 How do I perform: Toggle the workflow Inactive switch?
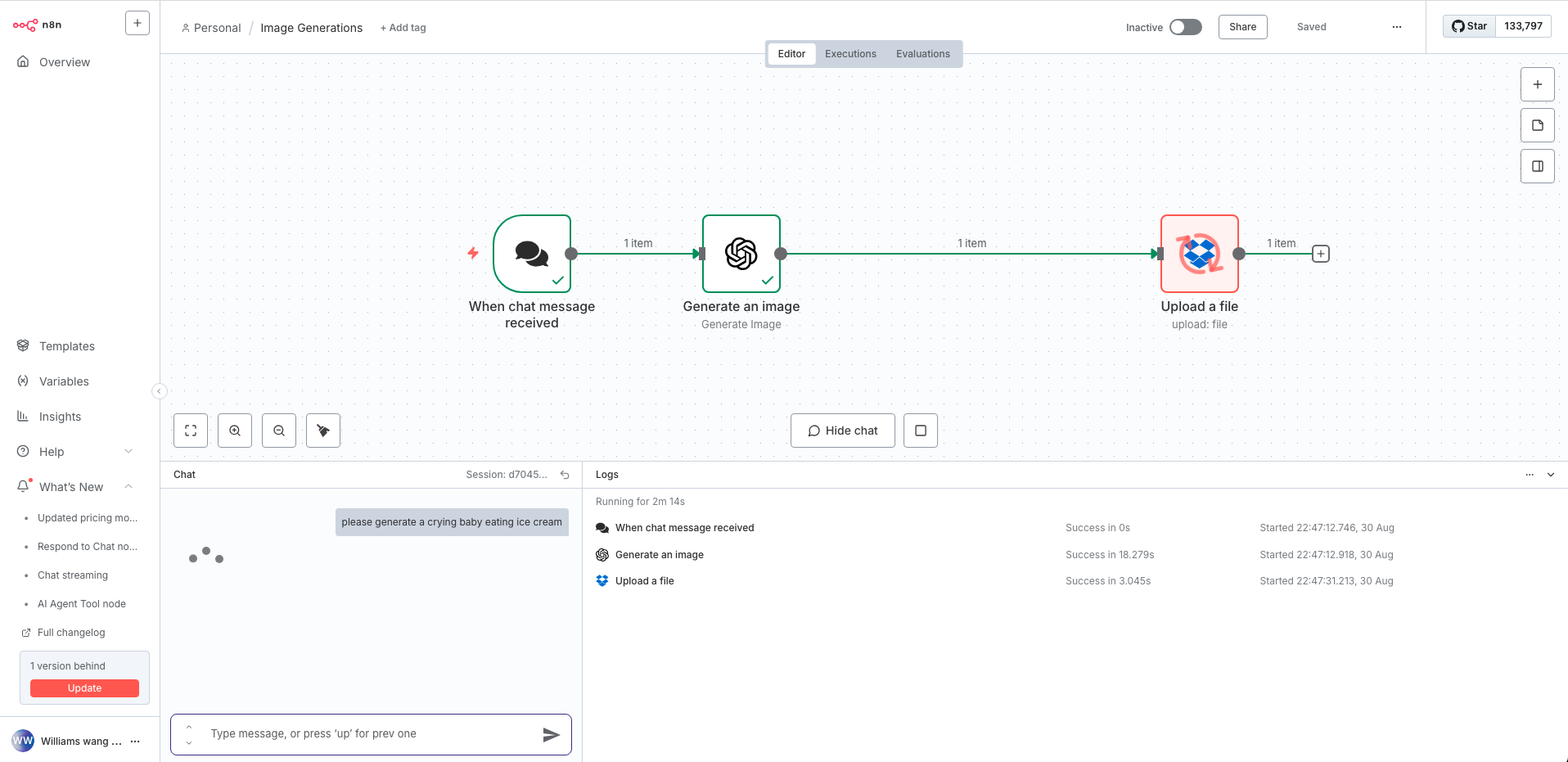coord(1185,27)
